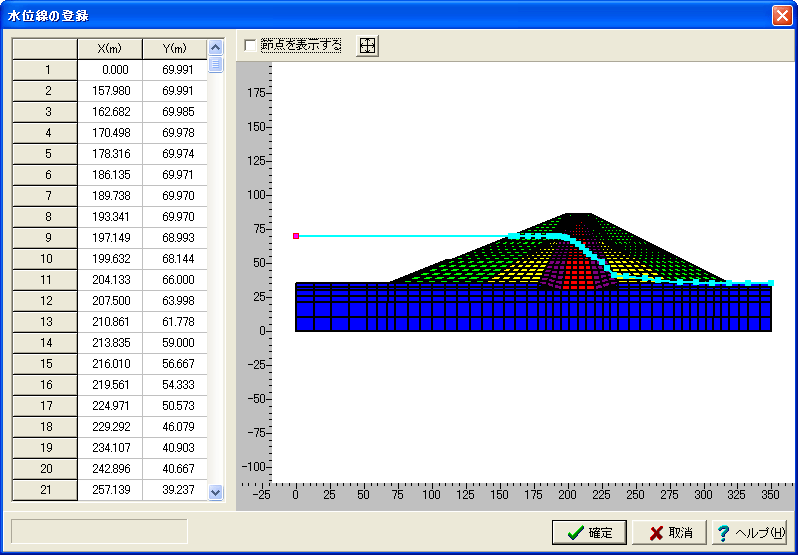
Task: Click Y cell with value 69.974
Action: [175, 154]
